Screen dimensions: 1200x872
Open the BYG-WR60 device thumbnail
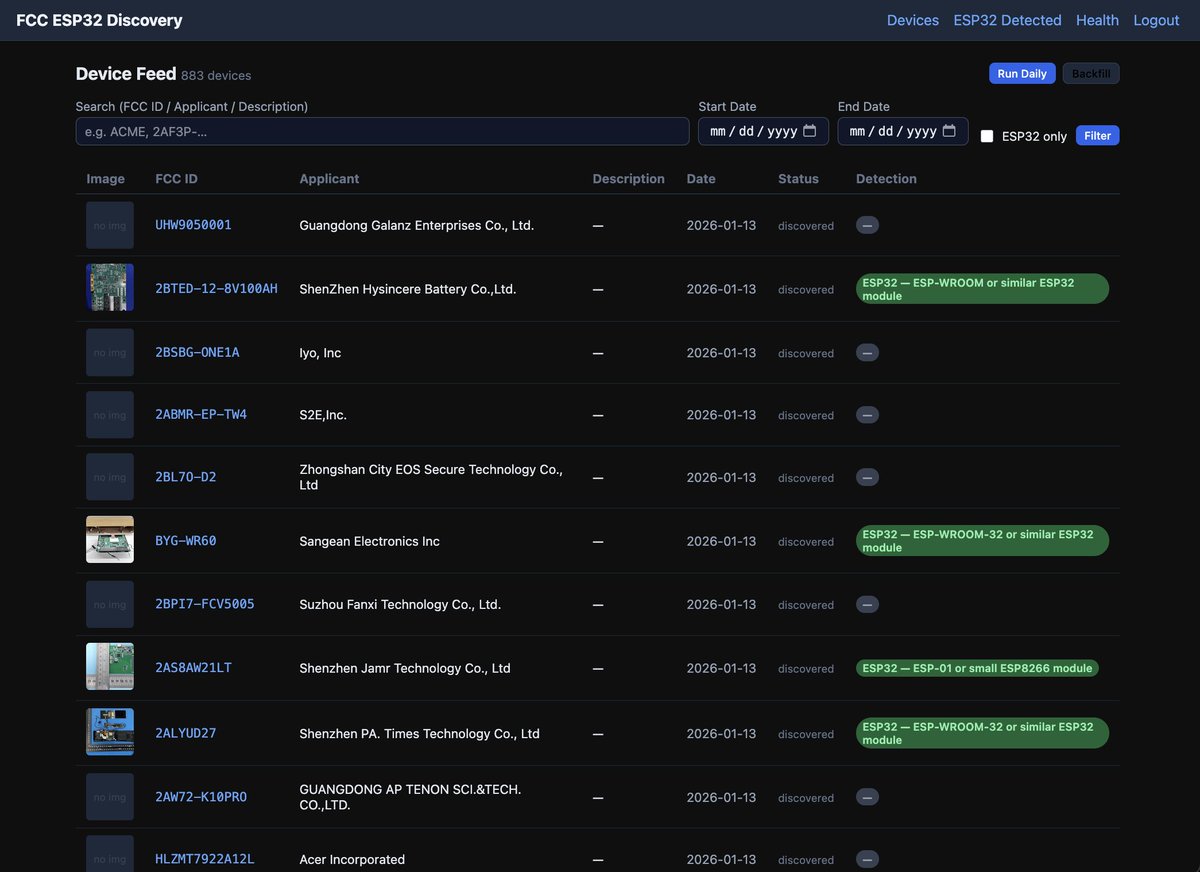coord(110,540)
